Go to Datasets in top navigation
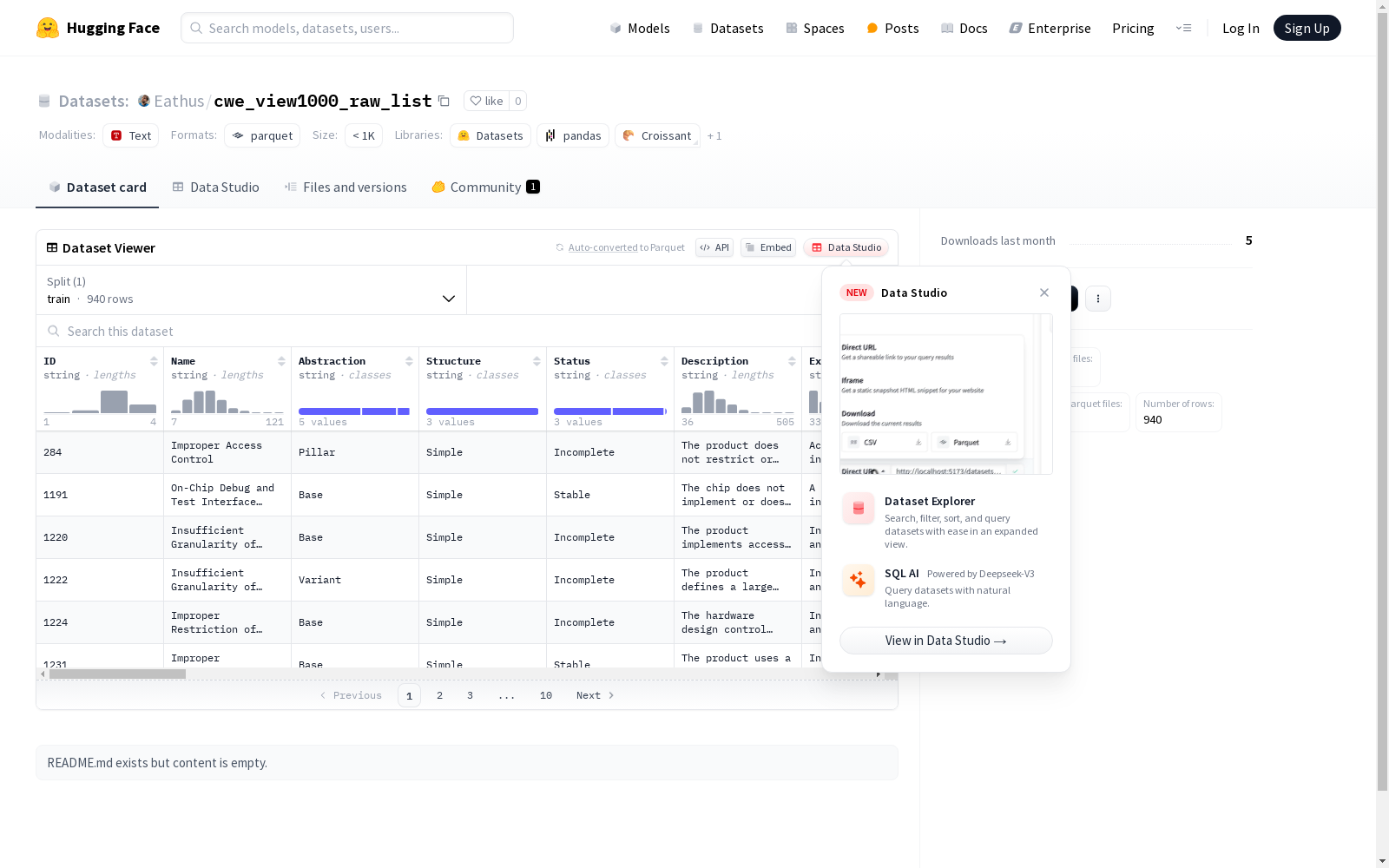 coord(727,28)
